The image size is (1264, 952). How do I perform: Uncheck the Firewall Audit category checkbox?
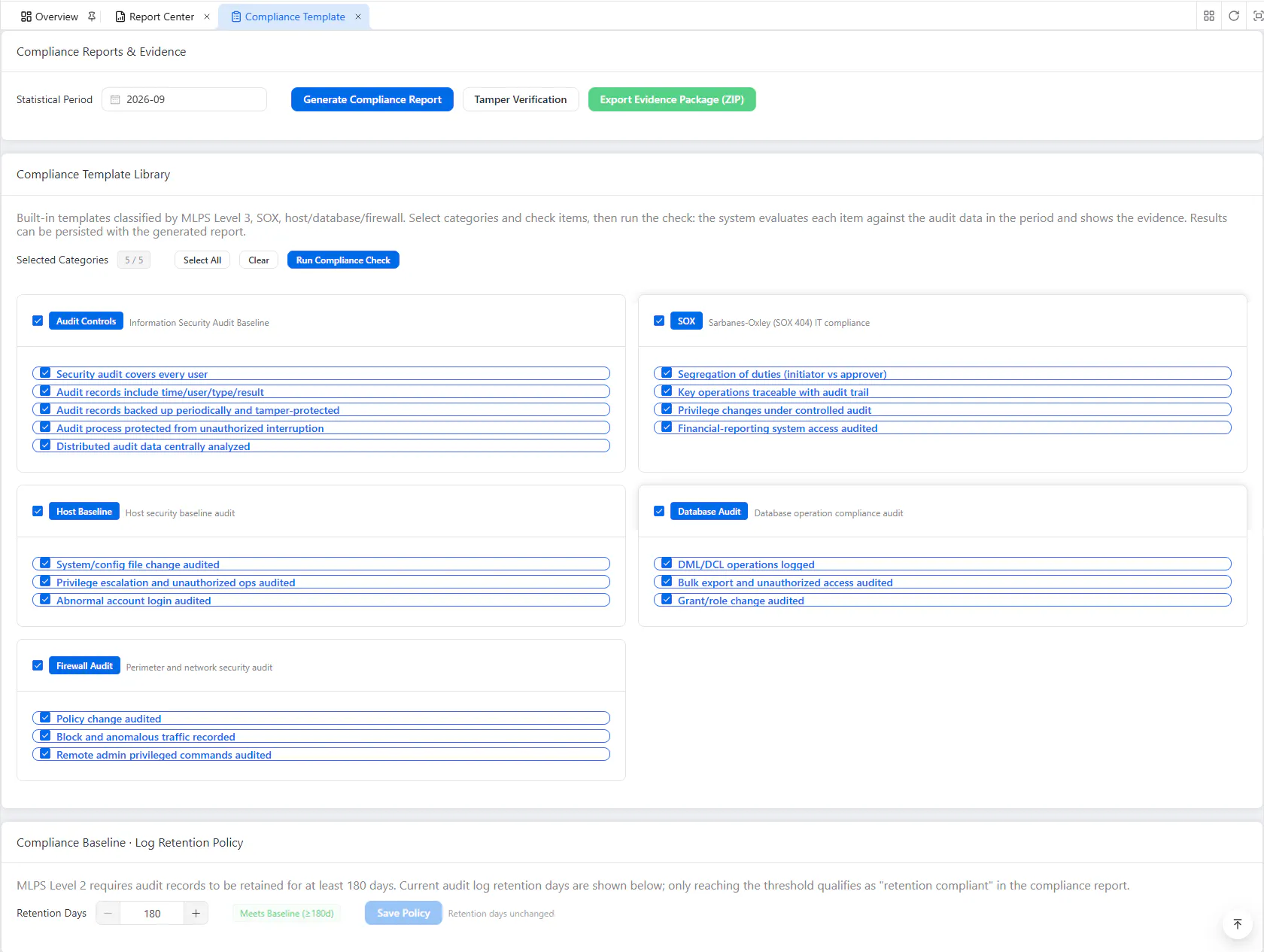(x=38, y=665)
